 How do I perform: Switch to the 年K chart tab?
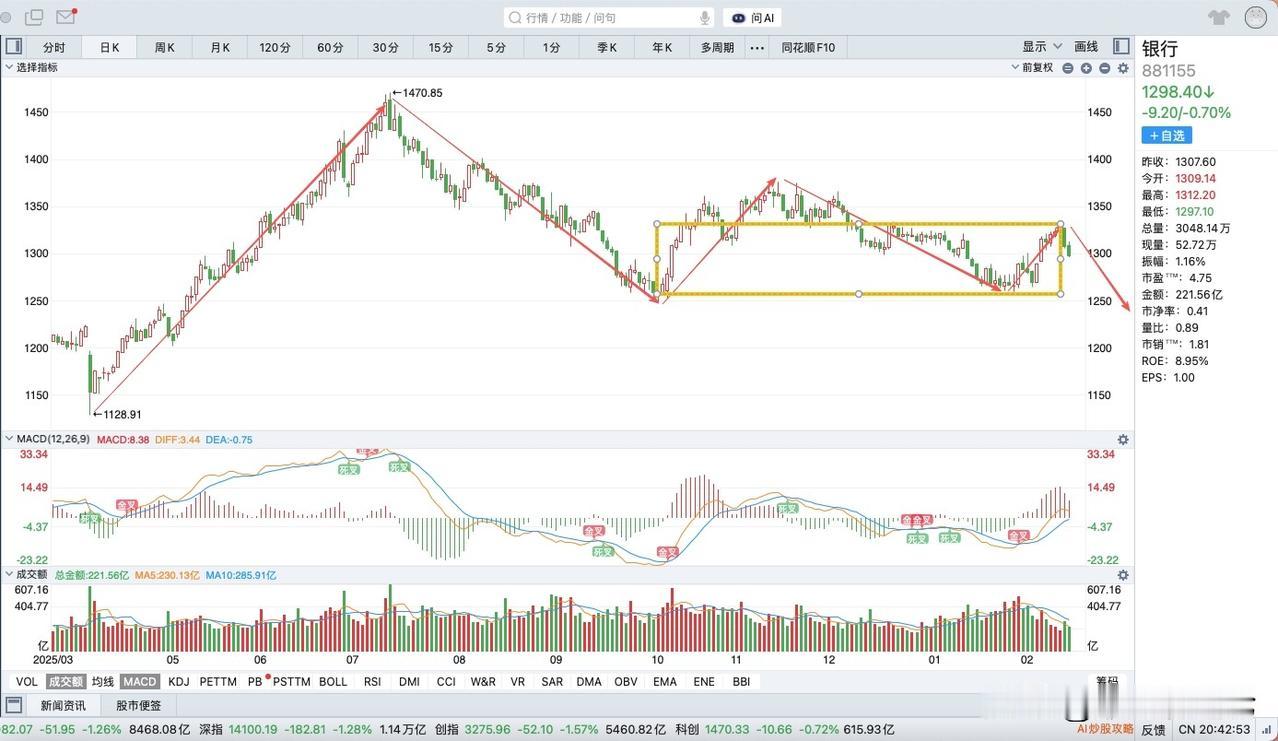[x=662, y=47]
